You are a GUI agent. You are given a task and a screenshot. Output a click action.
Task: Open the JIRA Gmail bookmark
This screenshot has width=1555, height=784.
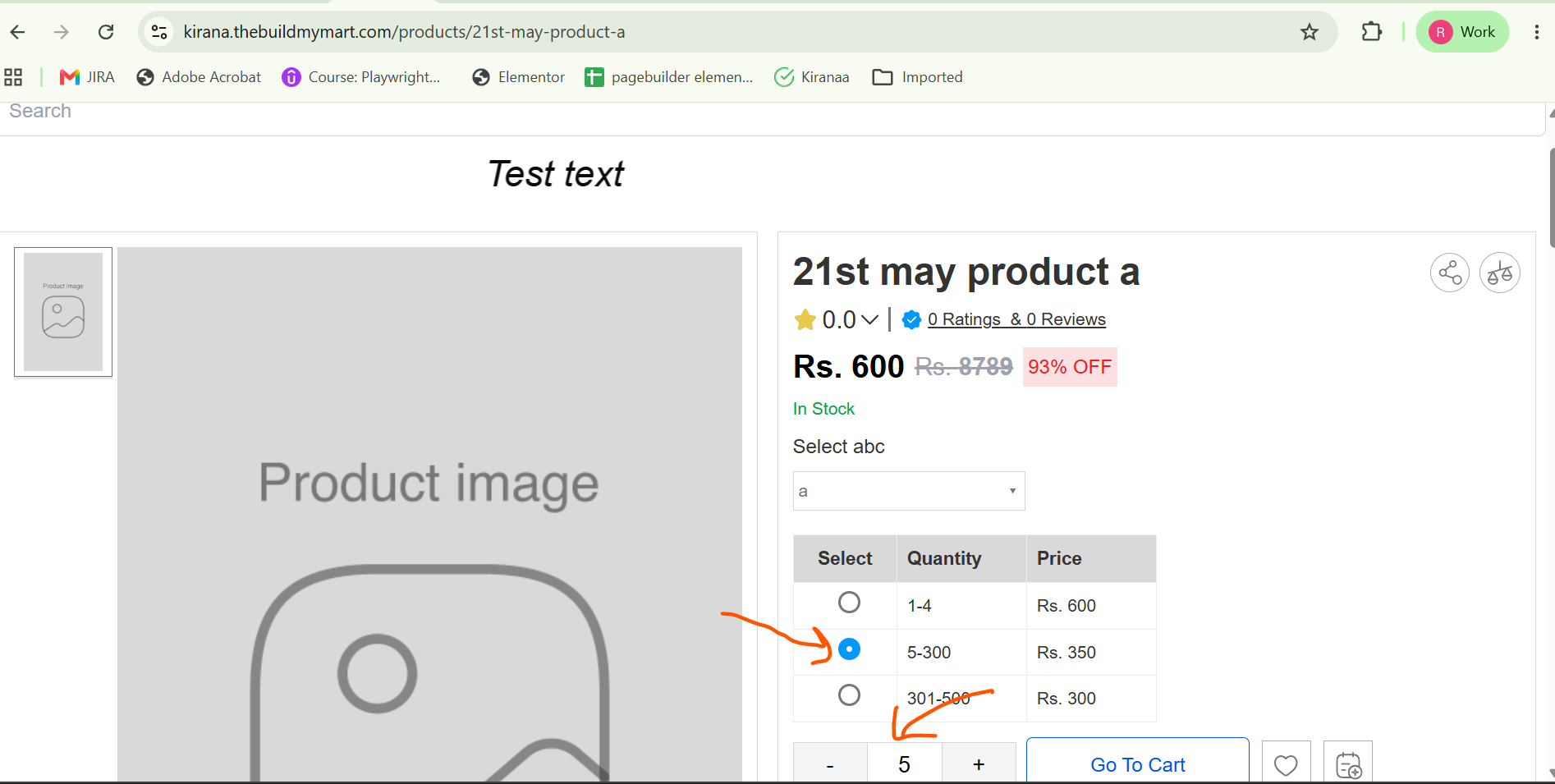(x=87, y=77)
